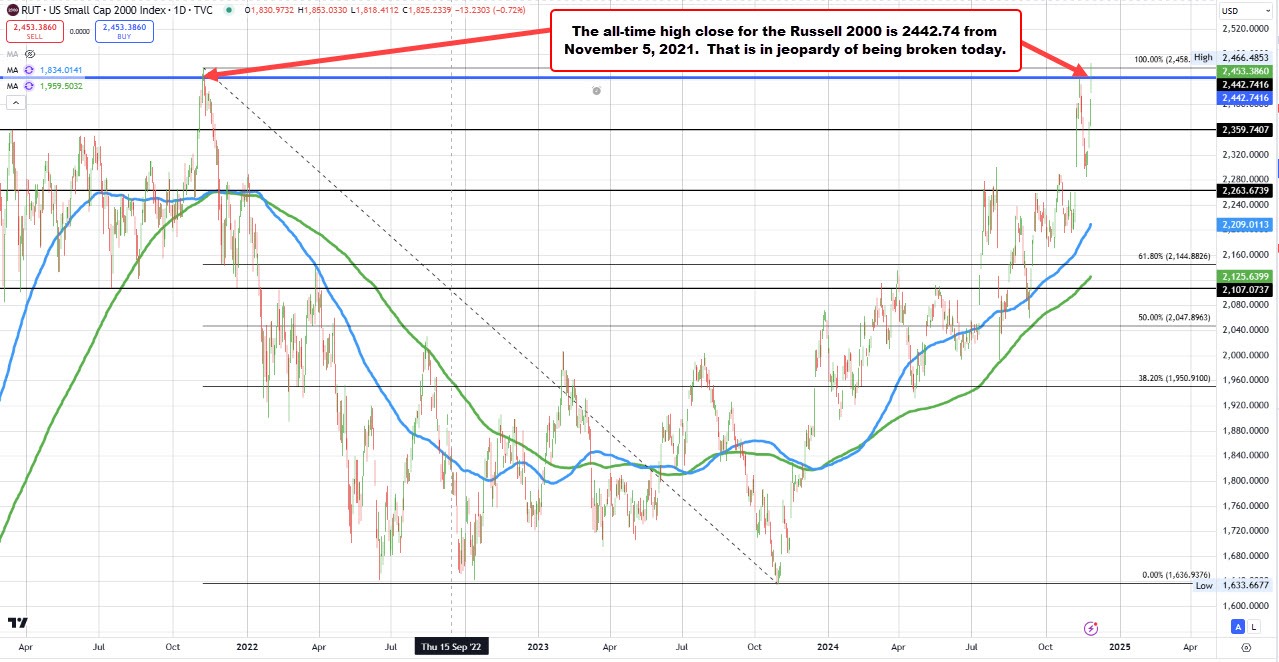Click the lightning bolt events icon
This screenshot has width=1279, height=662.
[x=1091, y=628]
